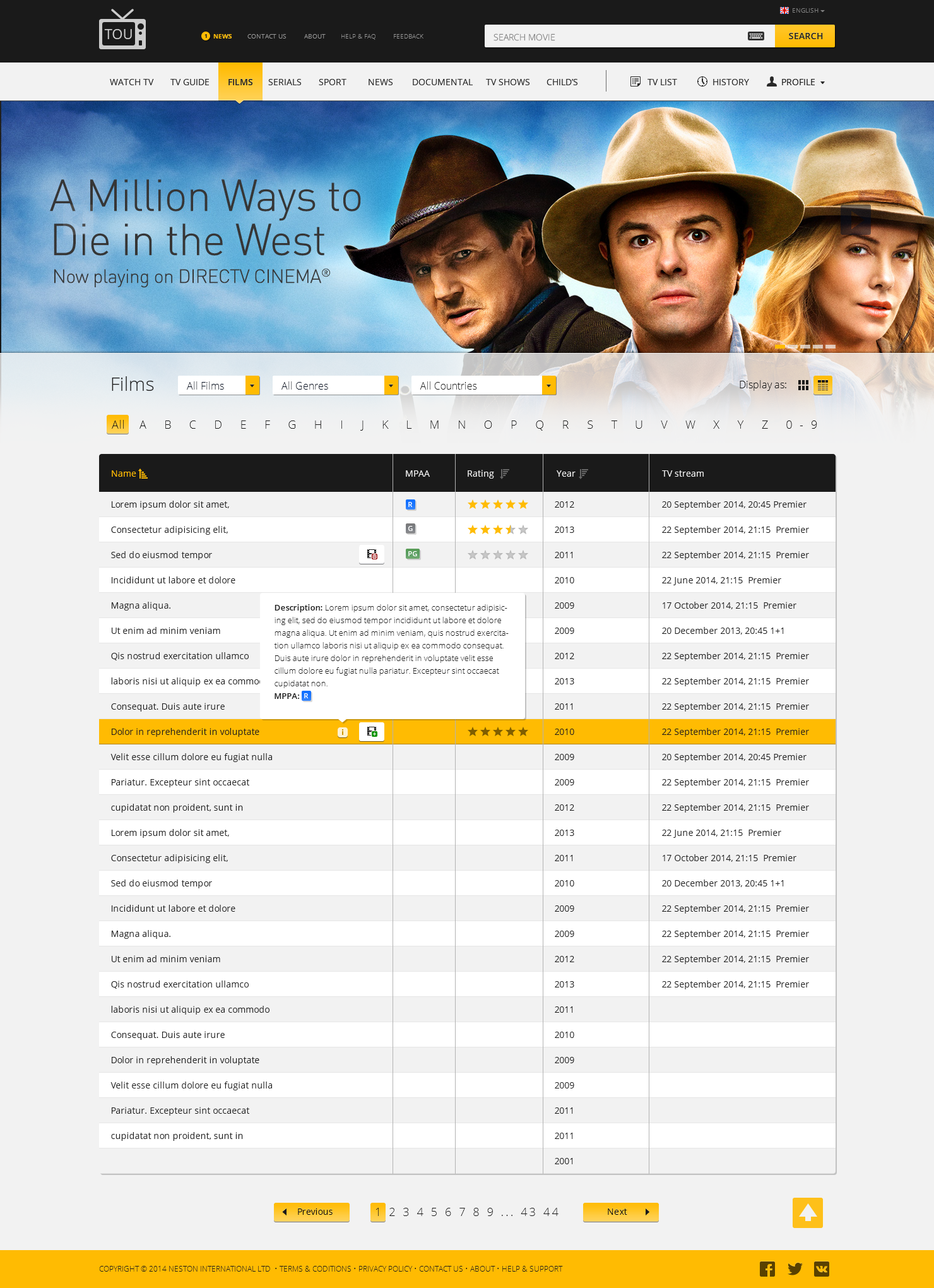This screenshot has width=934, height=1288.
Task: Open the Child's tab
Action: [x=562, y=82]
